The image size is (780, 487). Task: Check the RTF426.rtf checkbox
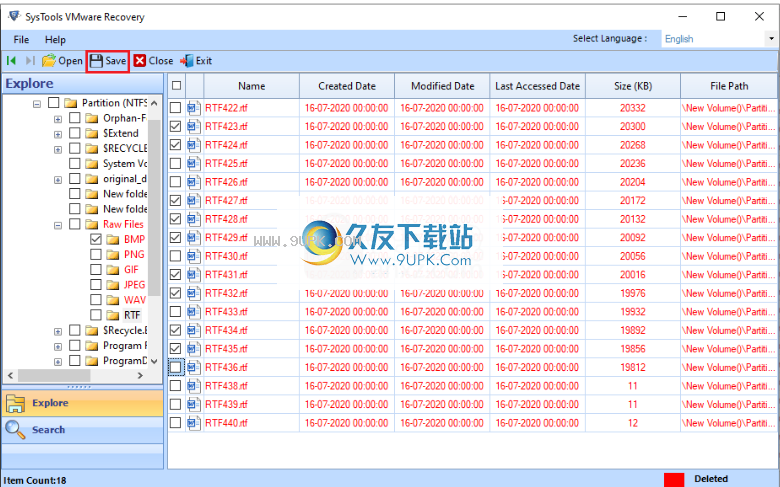click(175, 182)
